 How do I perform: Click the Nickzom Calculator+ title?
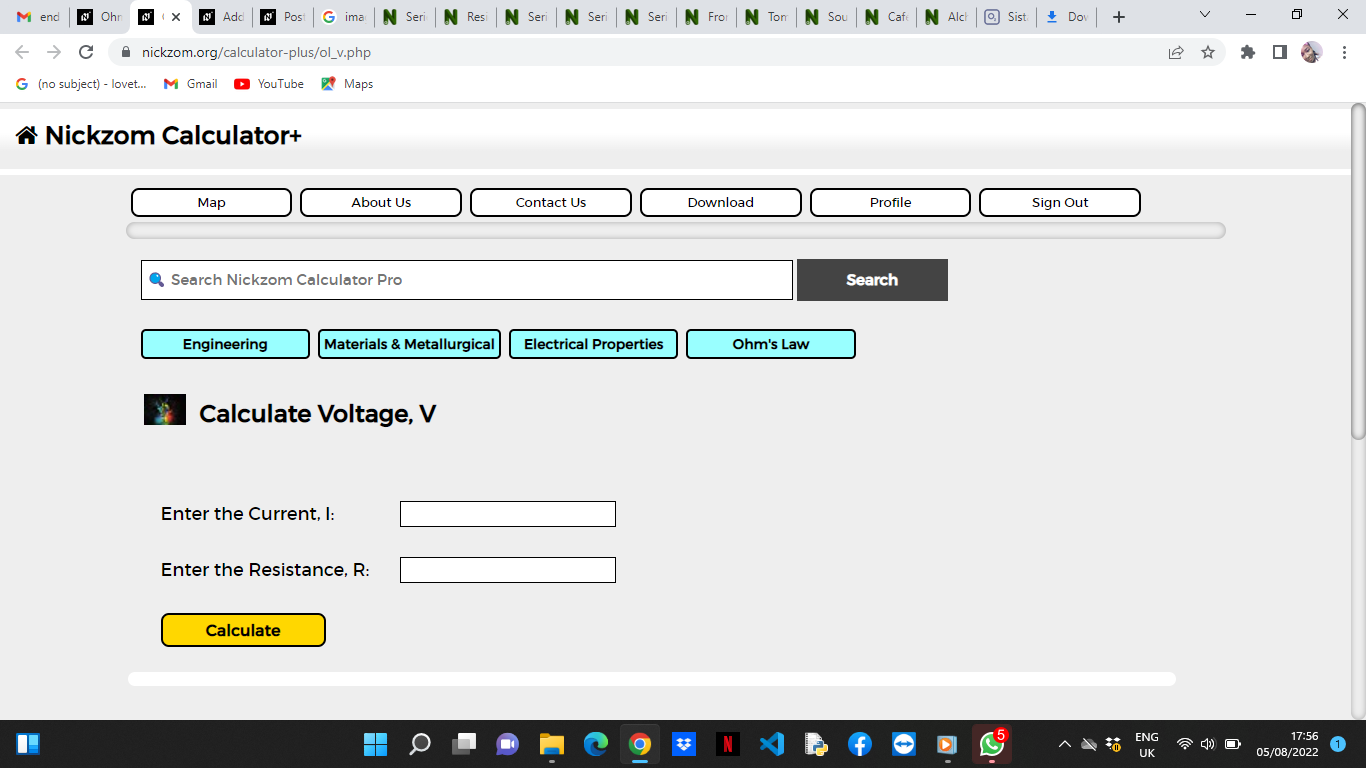pyautogui.click(x=173, y=136)
